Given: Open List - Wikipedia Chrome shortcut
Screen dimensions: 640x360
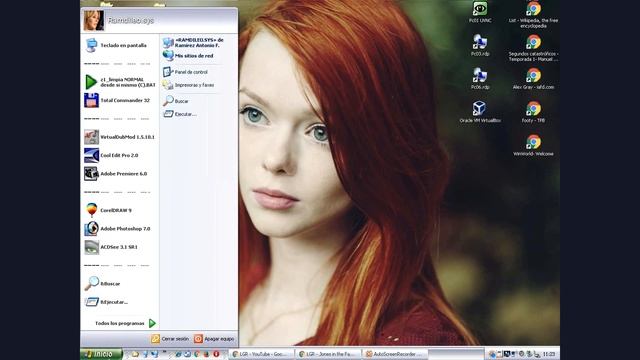Looking at the screenshot, I should [x=533, y=15].
